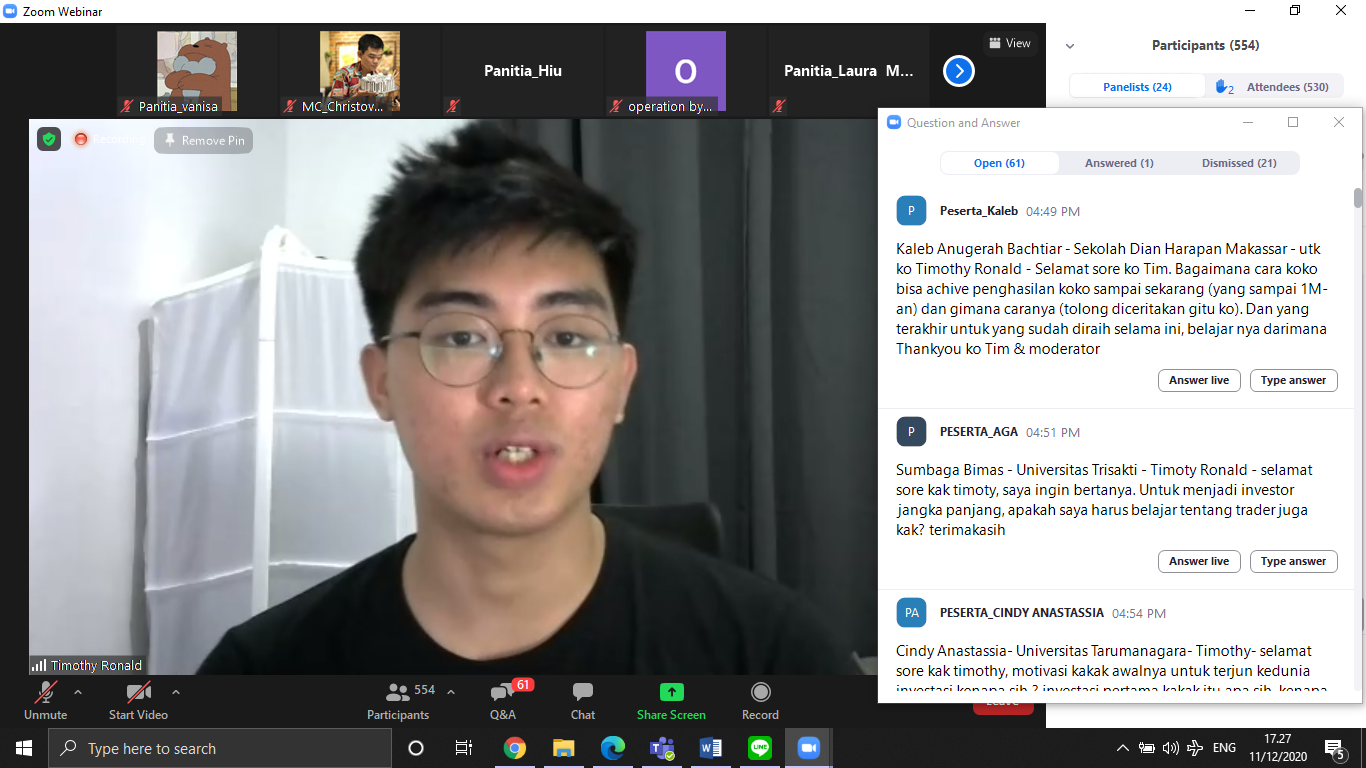Open LINE app from the taskbar
This screenshot has height=768, width=1366.
pyautogui.click(x=760, y=748)
